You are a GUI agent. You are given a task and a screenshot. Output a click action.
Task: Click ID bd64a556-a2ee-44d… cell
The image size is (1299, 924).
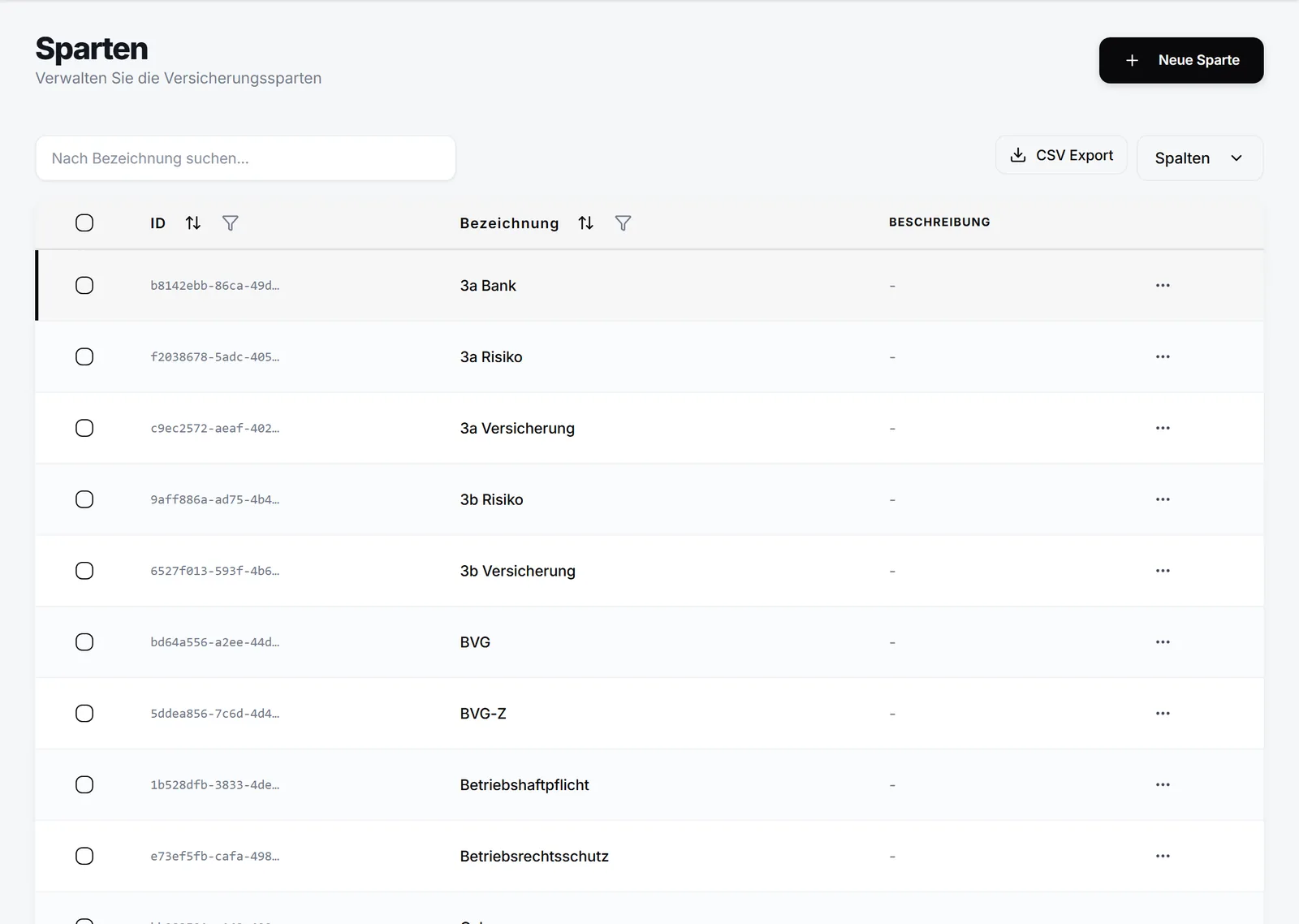(x=214, y=642)
